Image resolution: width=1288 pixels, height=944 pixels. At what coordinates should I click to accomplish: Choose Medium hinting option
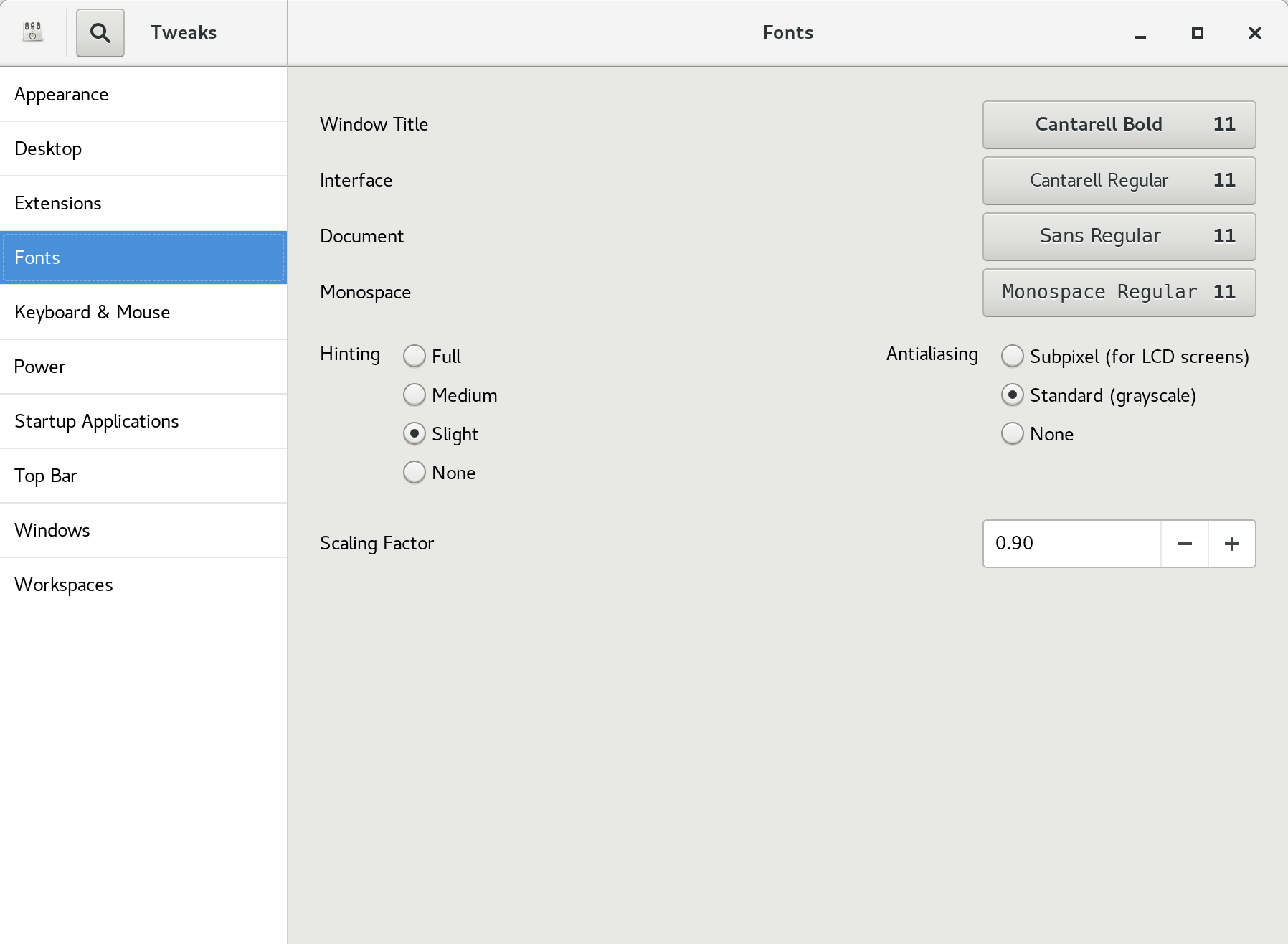tap(415, 395)
